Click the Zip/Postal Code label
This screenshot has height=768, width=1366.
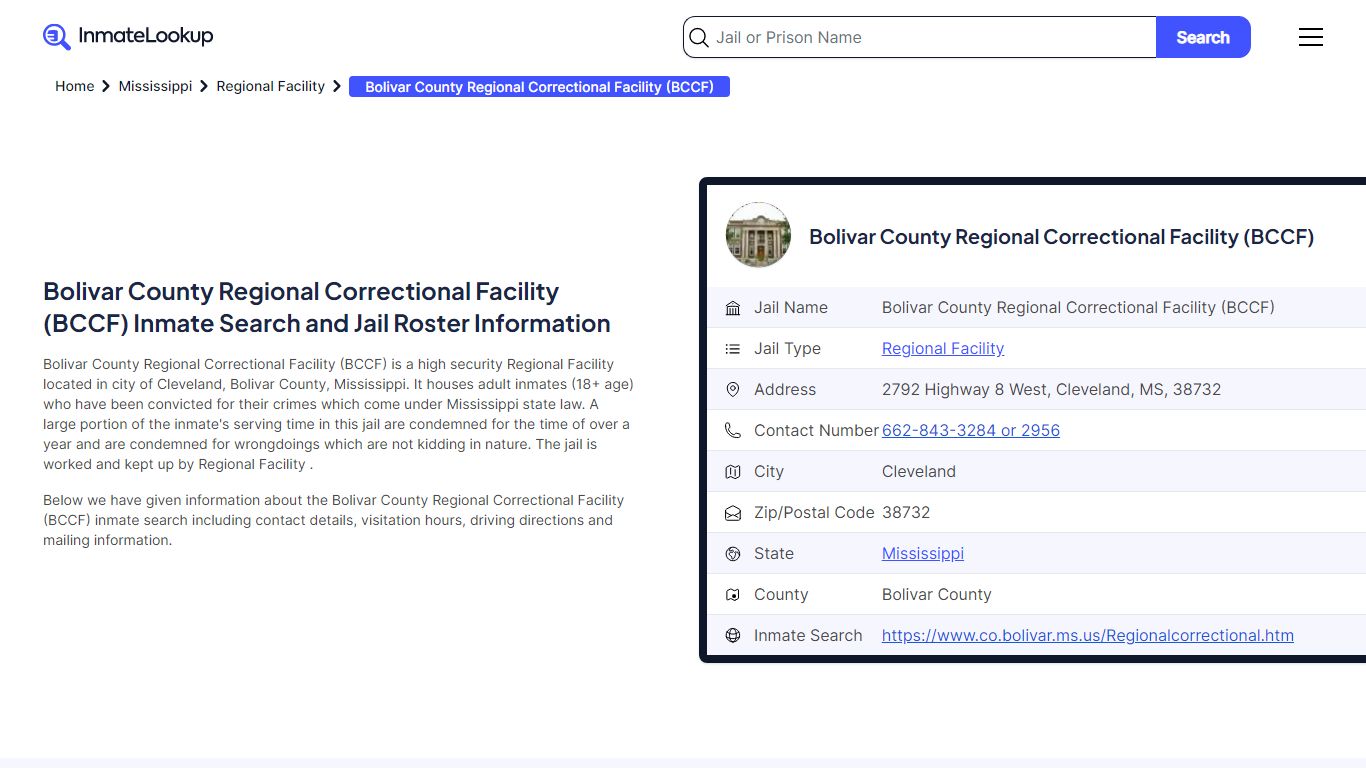(814, 512)
